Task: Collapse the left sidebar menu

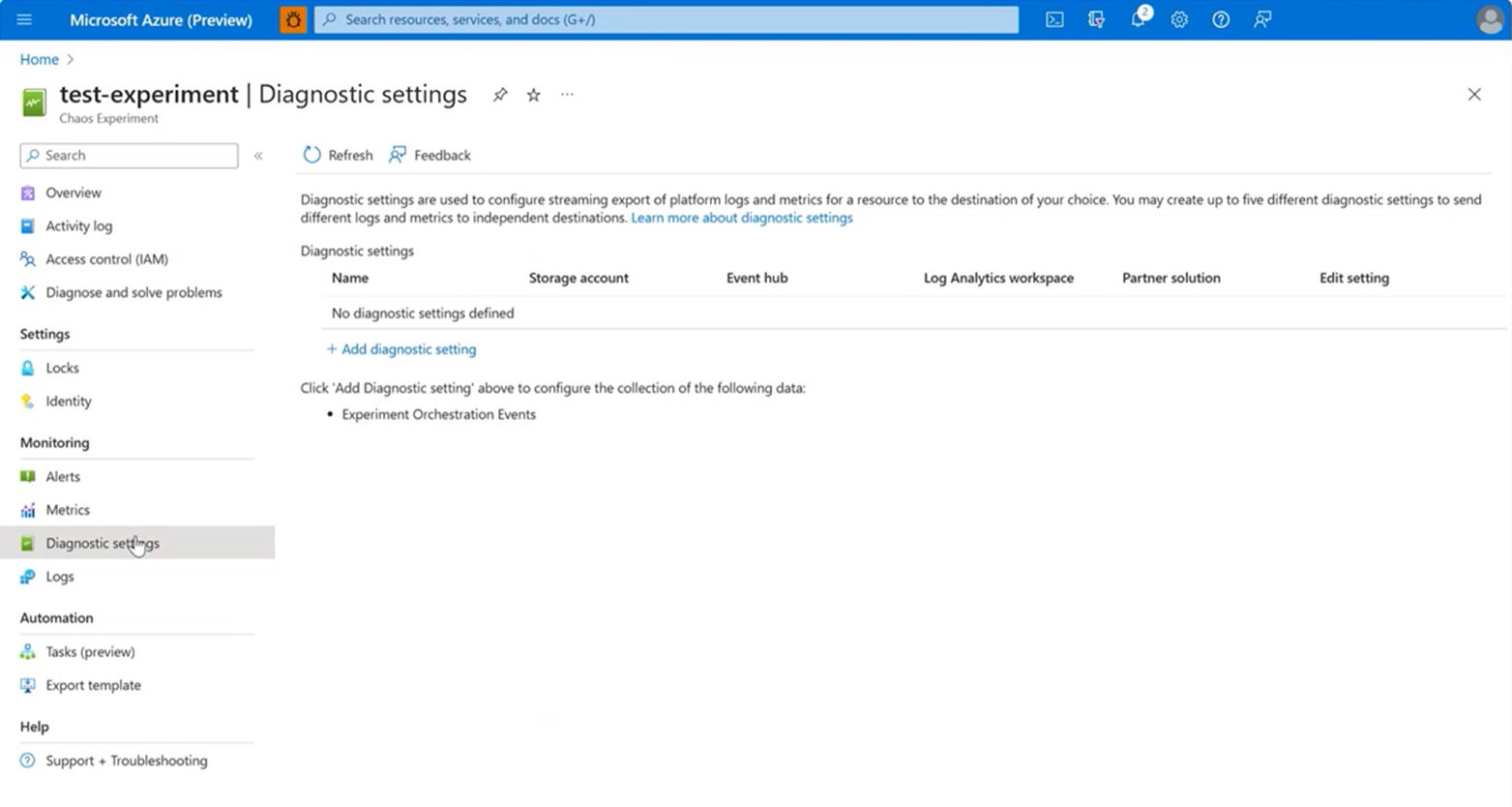Action: coord(258,156)
